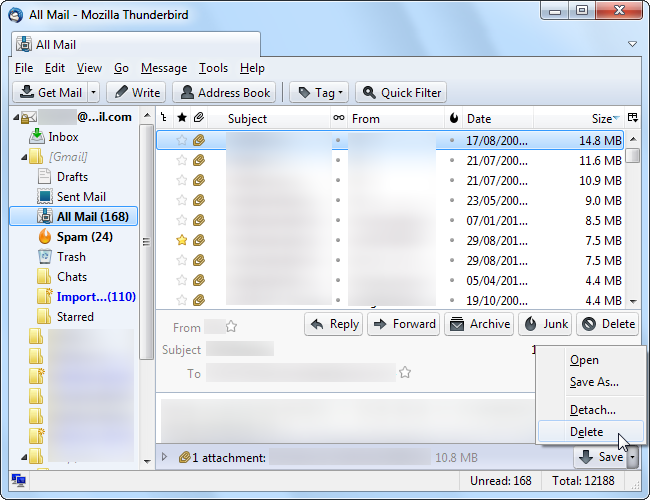650x500 pixels.
Task: Unstar the starred 29/08 message
Action: click(182, 240)
